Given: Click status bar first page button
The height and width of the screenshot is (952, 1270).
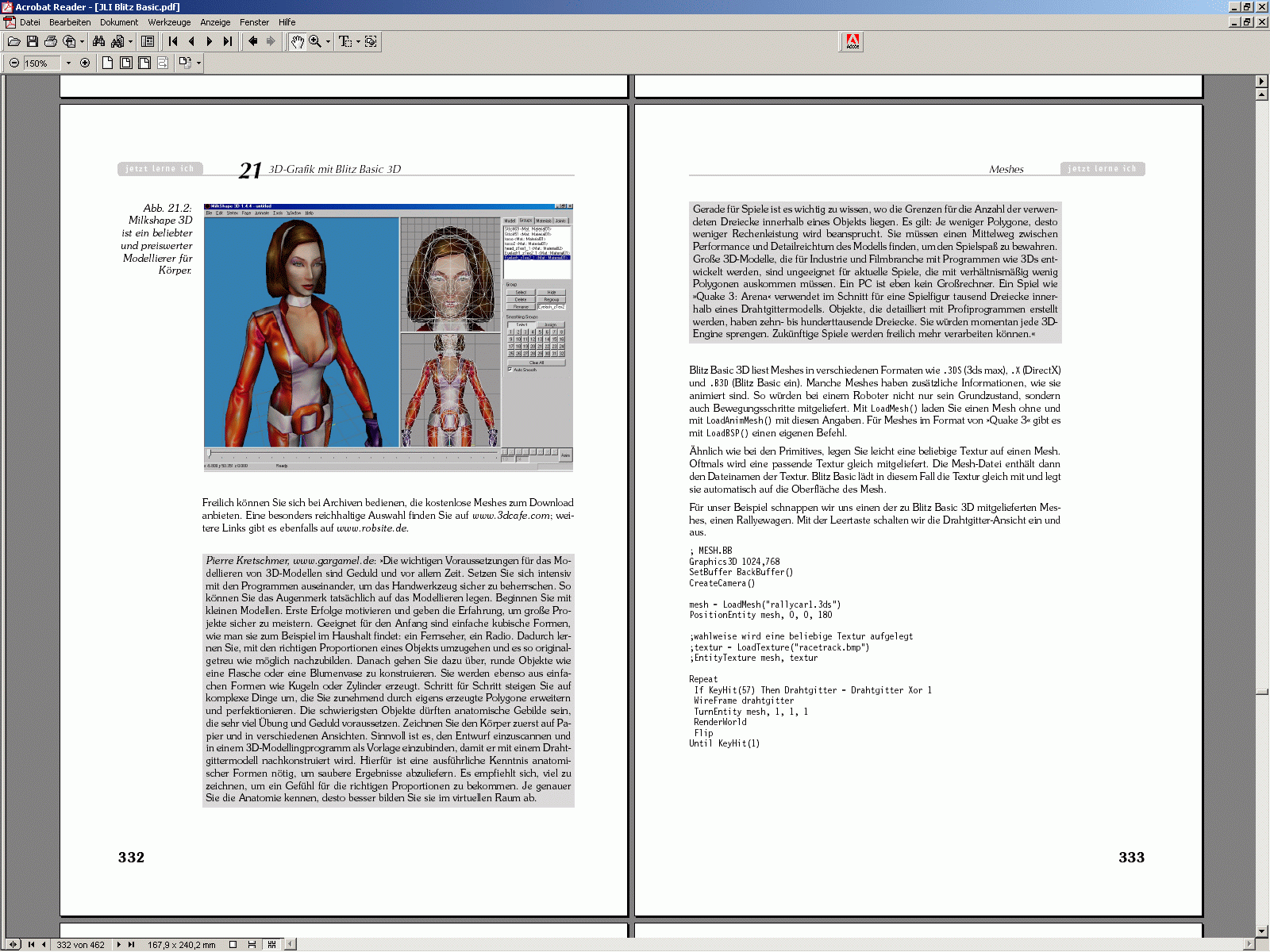Looking at the screenshot, I should click(31, 945).
